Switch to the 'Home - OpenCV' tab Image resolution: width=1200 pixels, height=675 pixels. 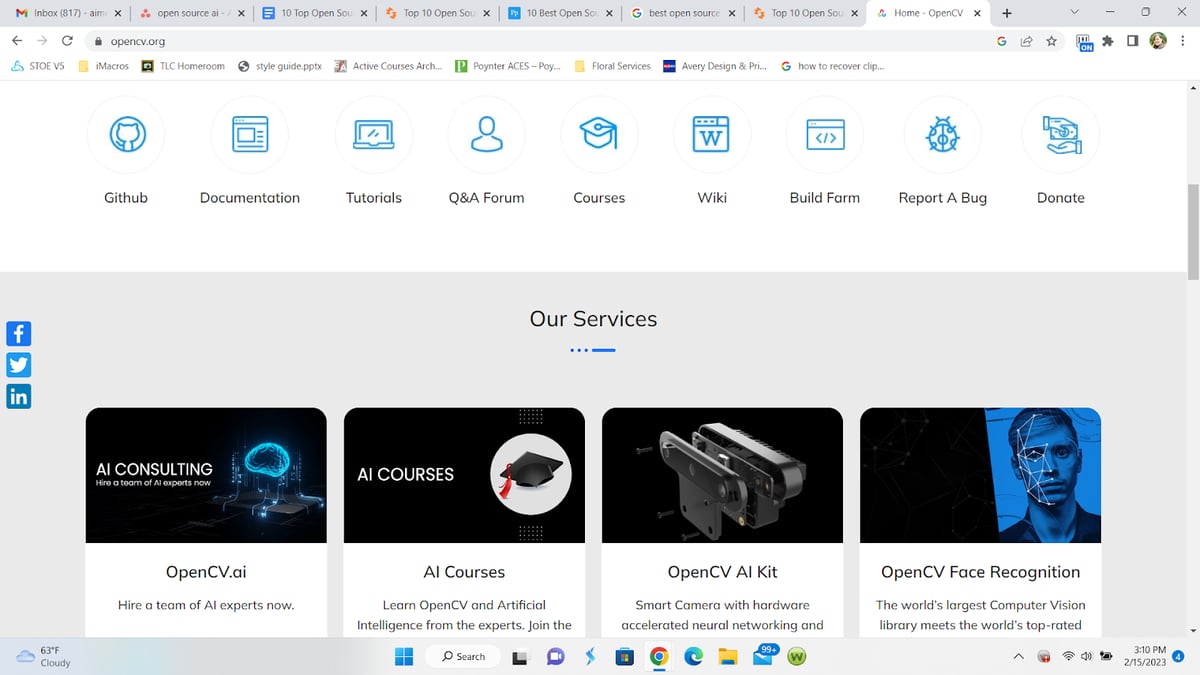pyautogui.click(x=928, y=13)
